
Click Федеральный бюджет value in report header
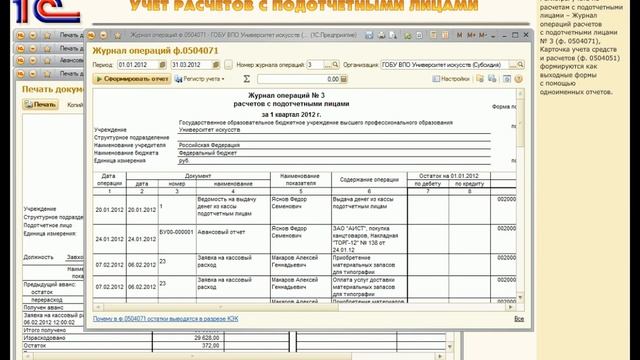(208, 153)
